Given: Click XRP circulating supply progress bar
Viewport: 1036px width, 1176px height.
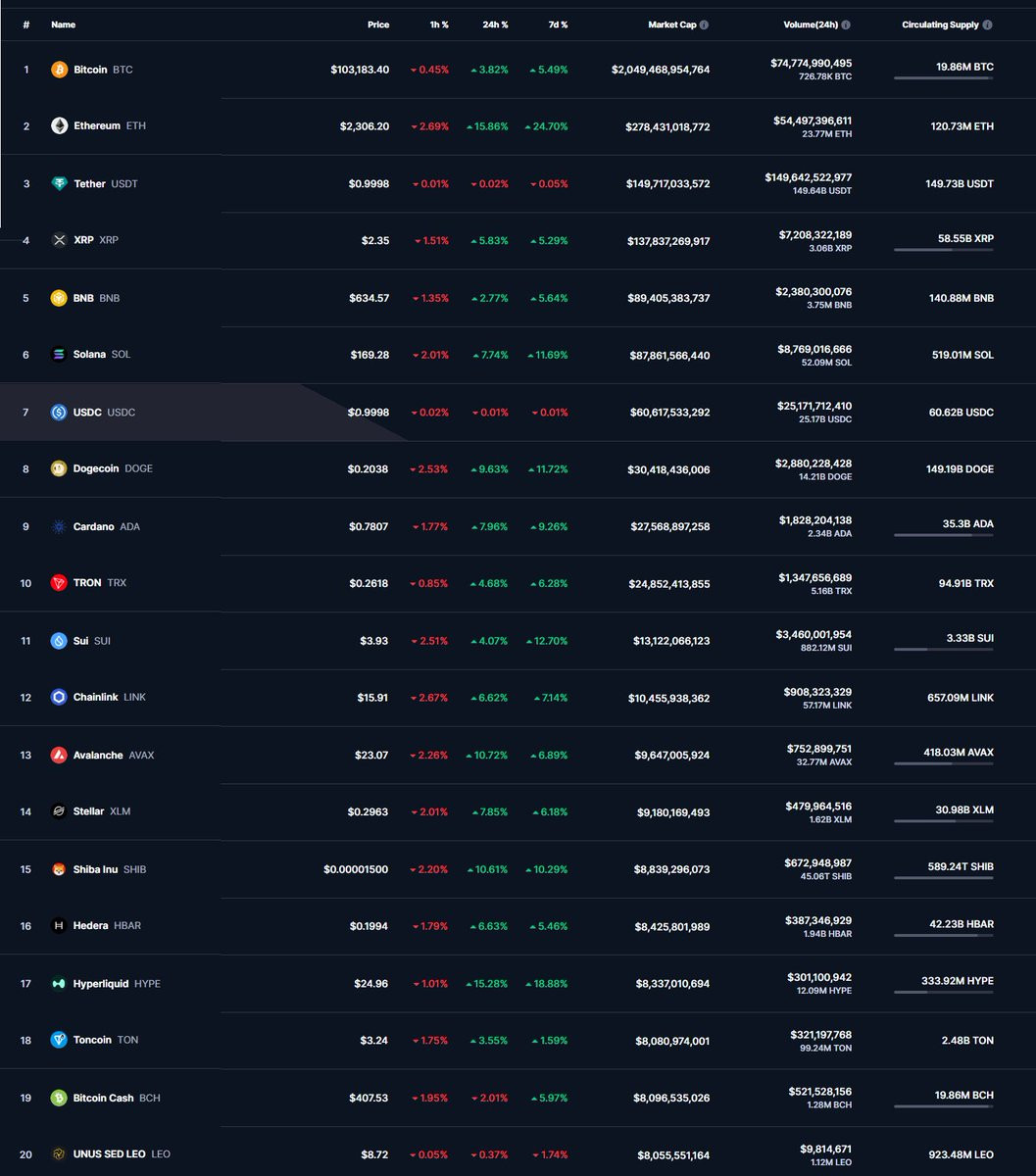Looking at the screenshot, I should 943,249.
